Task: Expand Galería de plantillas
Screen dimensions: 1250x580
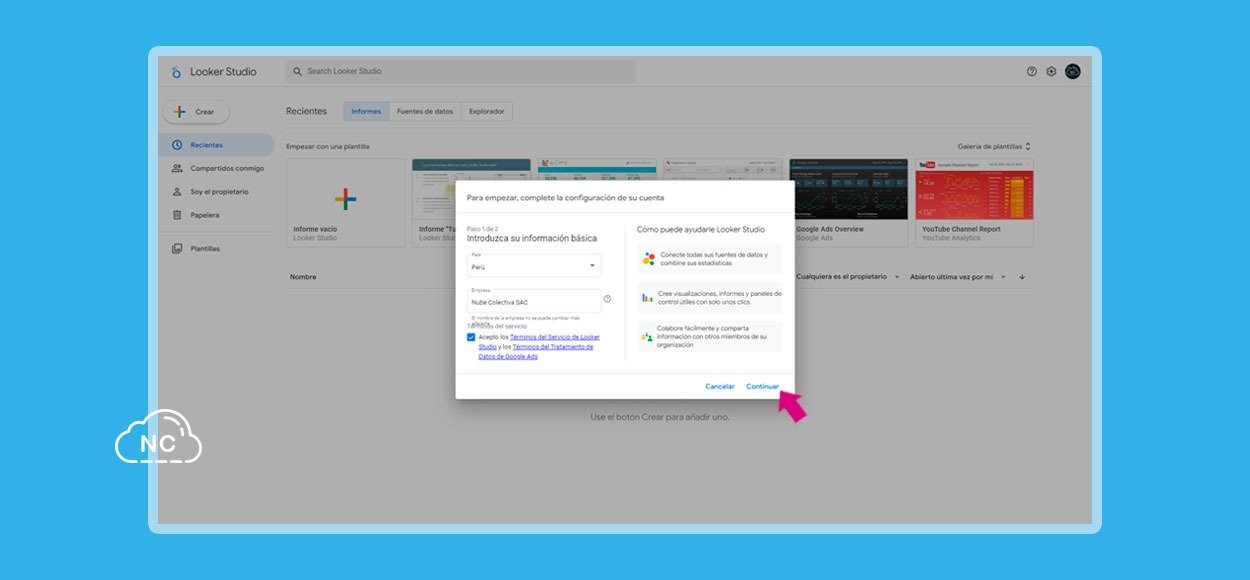Action: (x=994, y=146)
